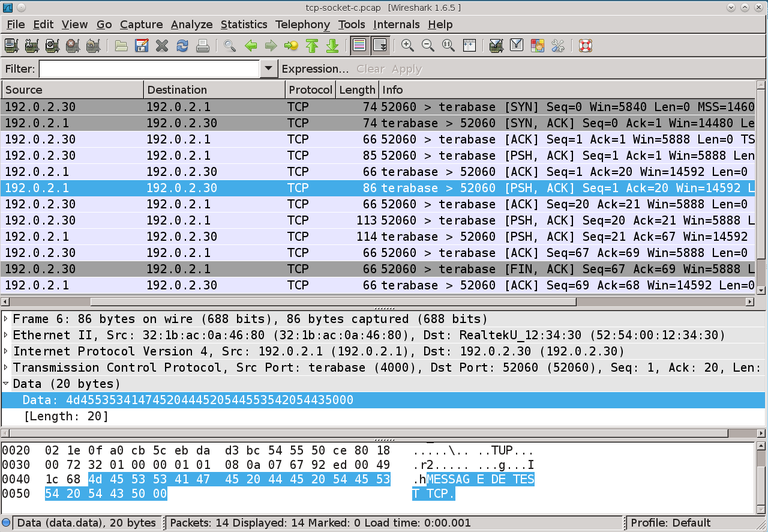Click the Apply filter button
Image resolution: width=768 pixels, height=532 pixels.
(x=407, y=69)
